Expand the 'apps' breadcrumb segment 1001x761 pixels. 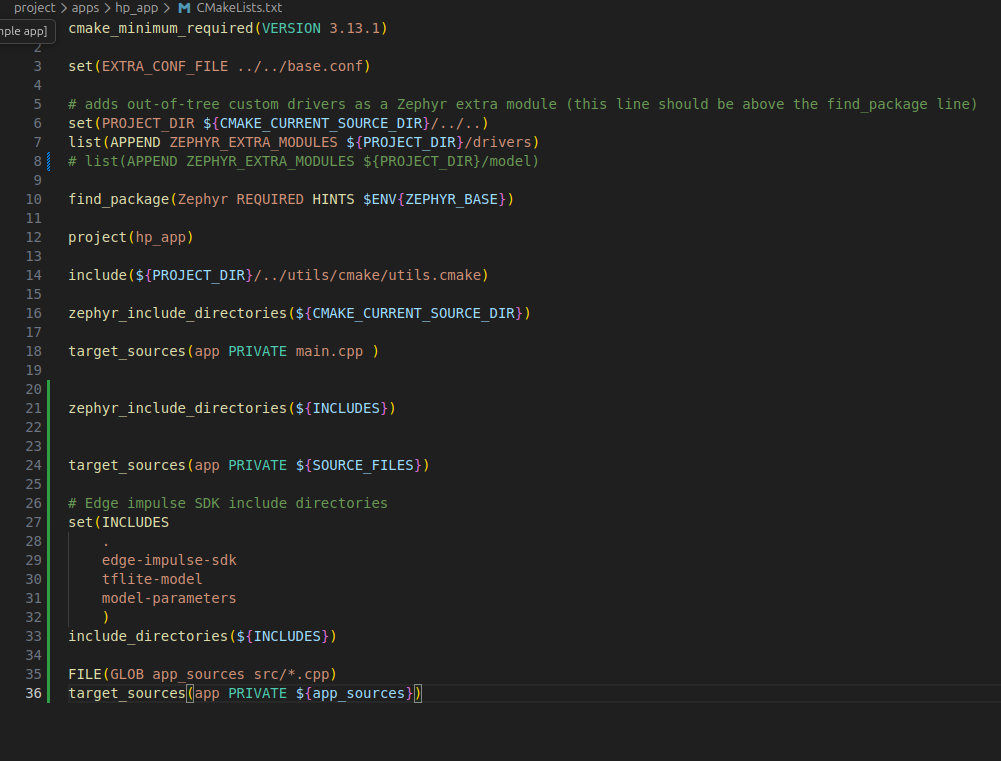pos(85,8)
